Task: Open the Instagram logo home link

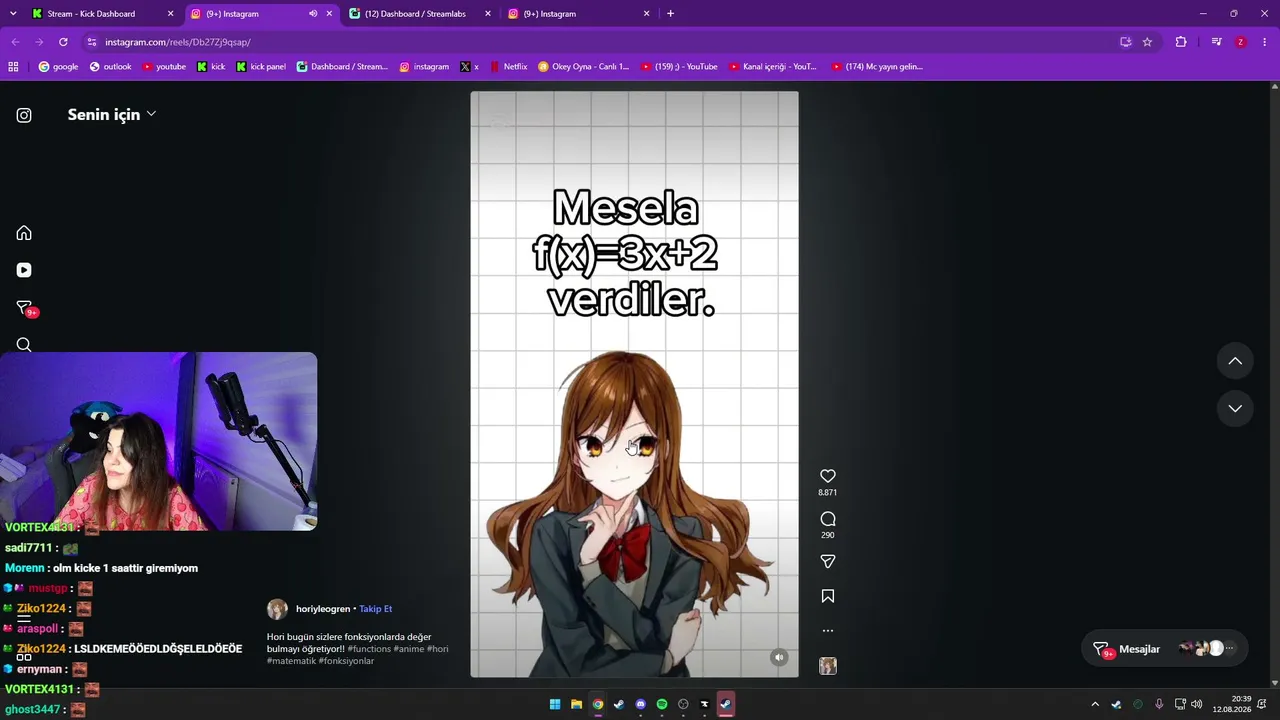Action: click(24, 115)
